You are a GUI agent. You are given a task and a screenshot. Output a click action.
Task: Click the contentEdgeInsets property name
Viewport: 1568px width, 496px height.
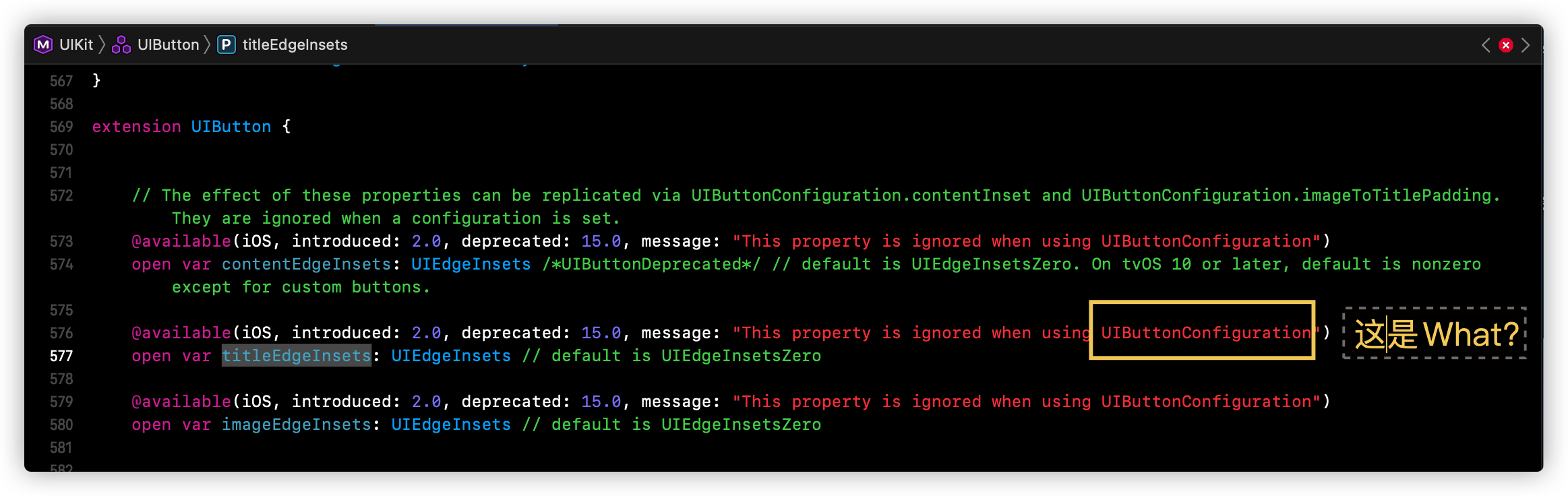(307, 264)
